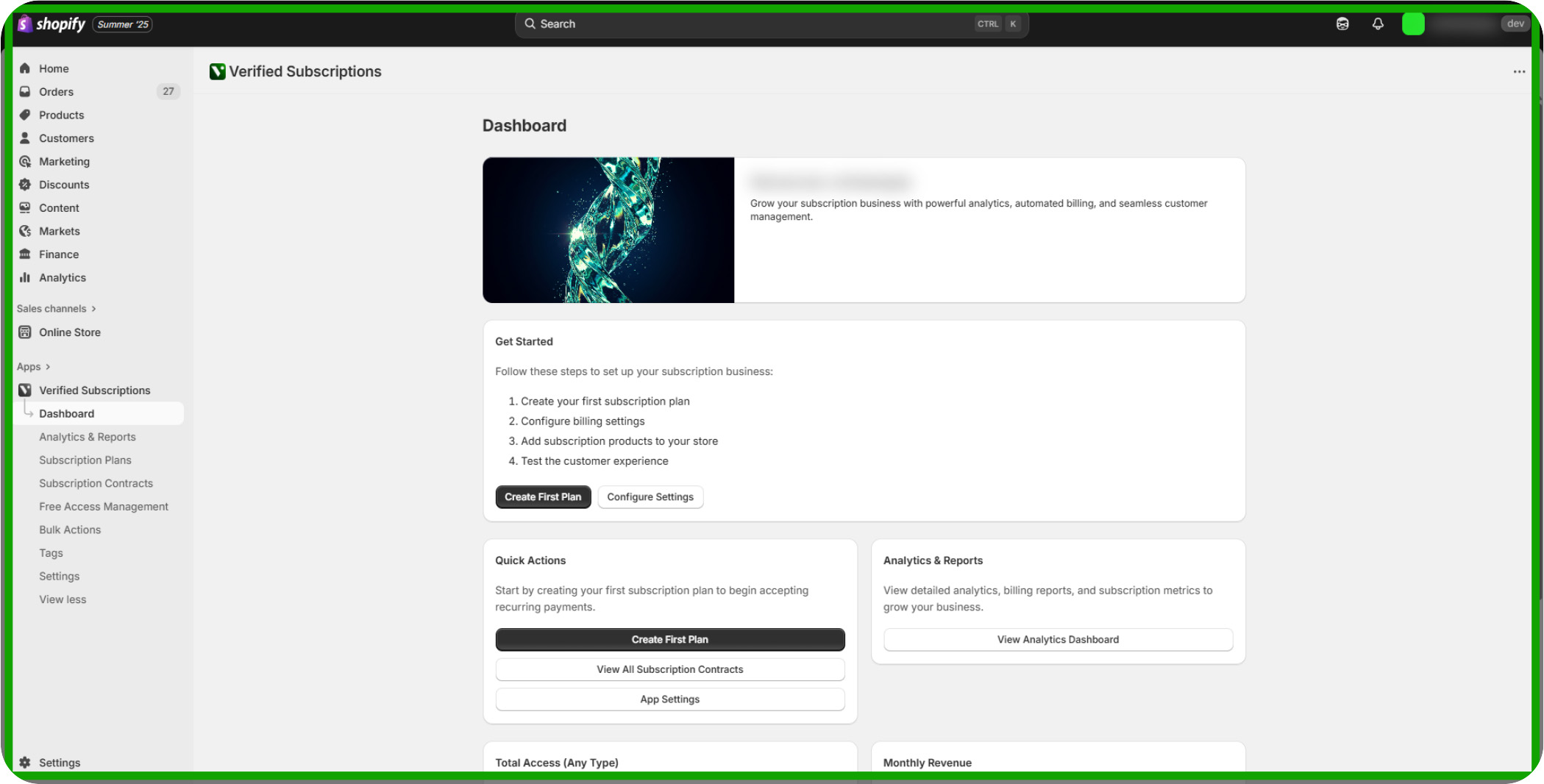This screenshot has height=784, width=1544.
Task: Open Finance section
Action: click(x=59, y=254)
